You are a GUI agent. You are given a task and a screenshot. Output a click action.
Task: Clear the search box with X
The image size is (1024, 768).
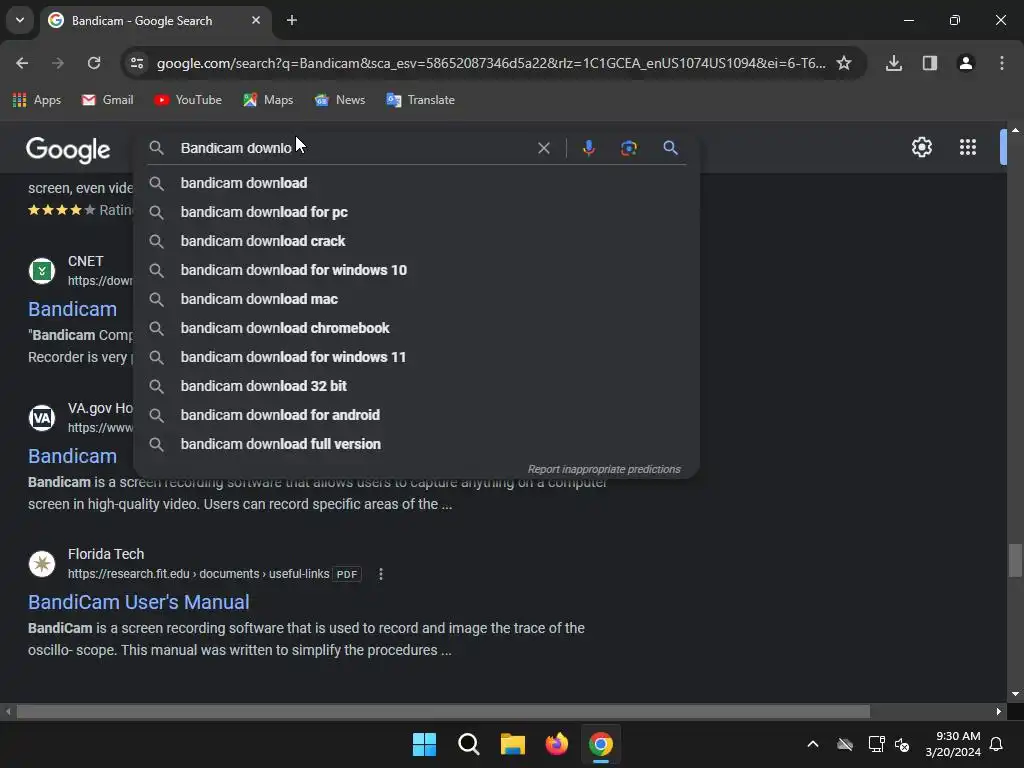pyautogui.click(x=543, y=148)
